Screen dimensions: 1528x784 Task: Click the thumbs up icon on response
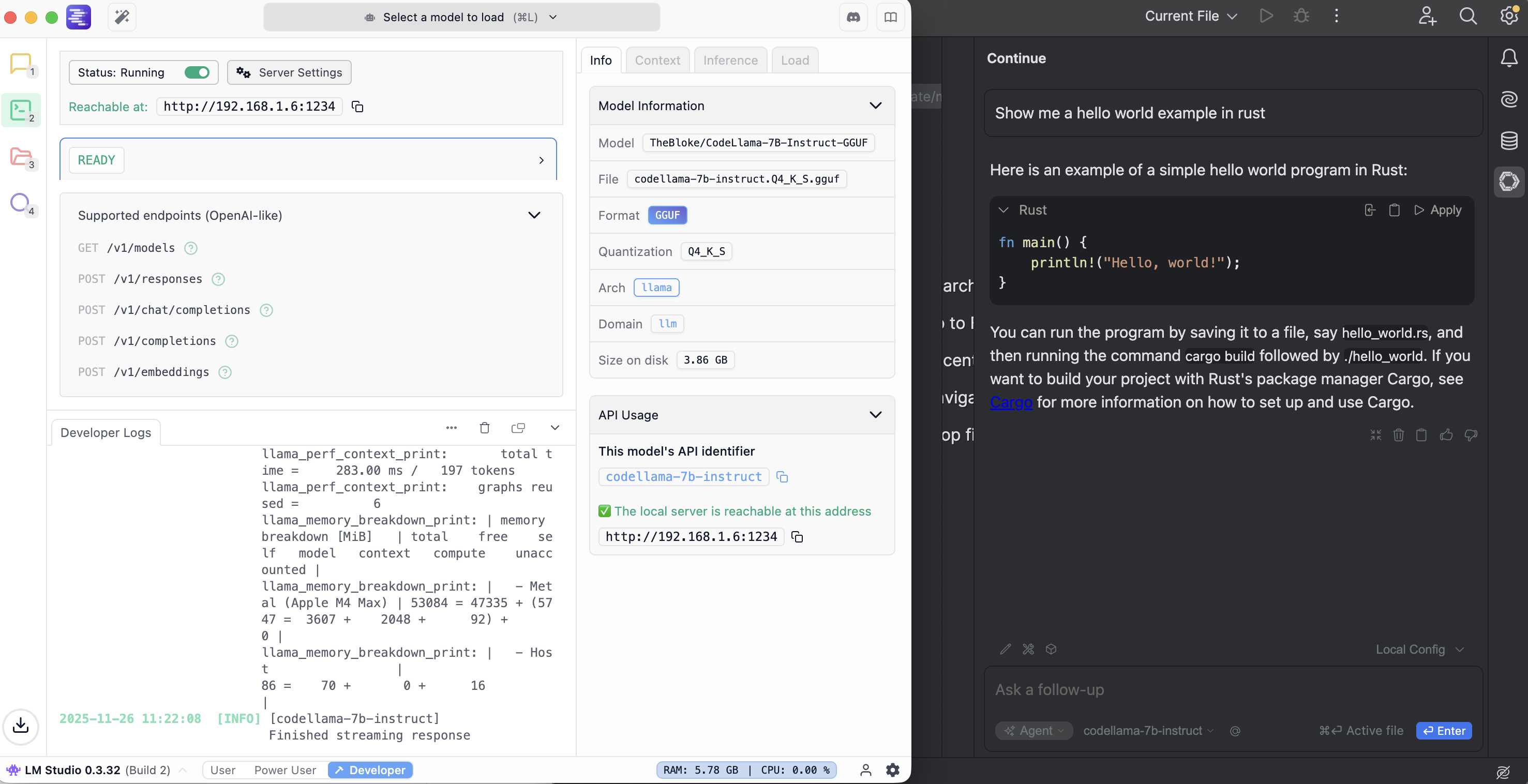[1446, 435]
